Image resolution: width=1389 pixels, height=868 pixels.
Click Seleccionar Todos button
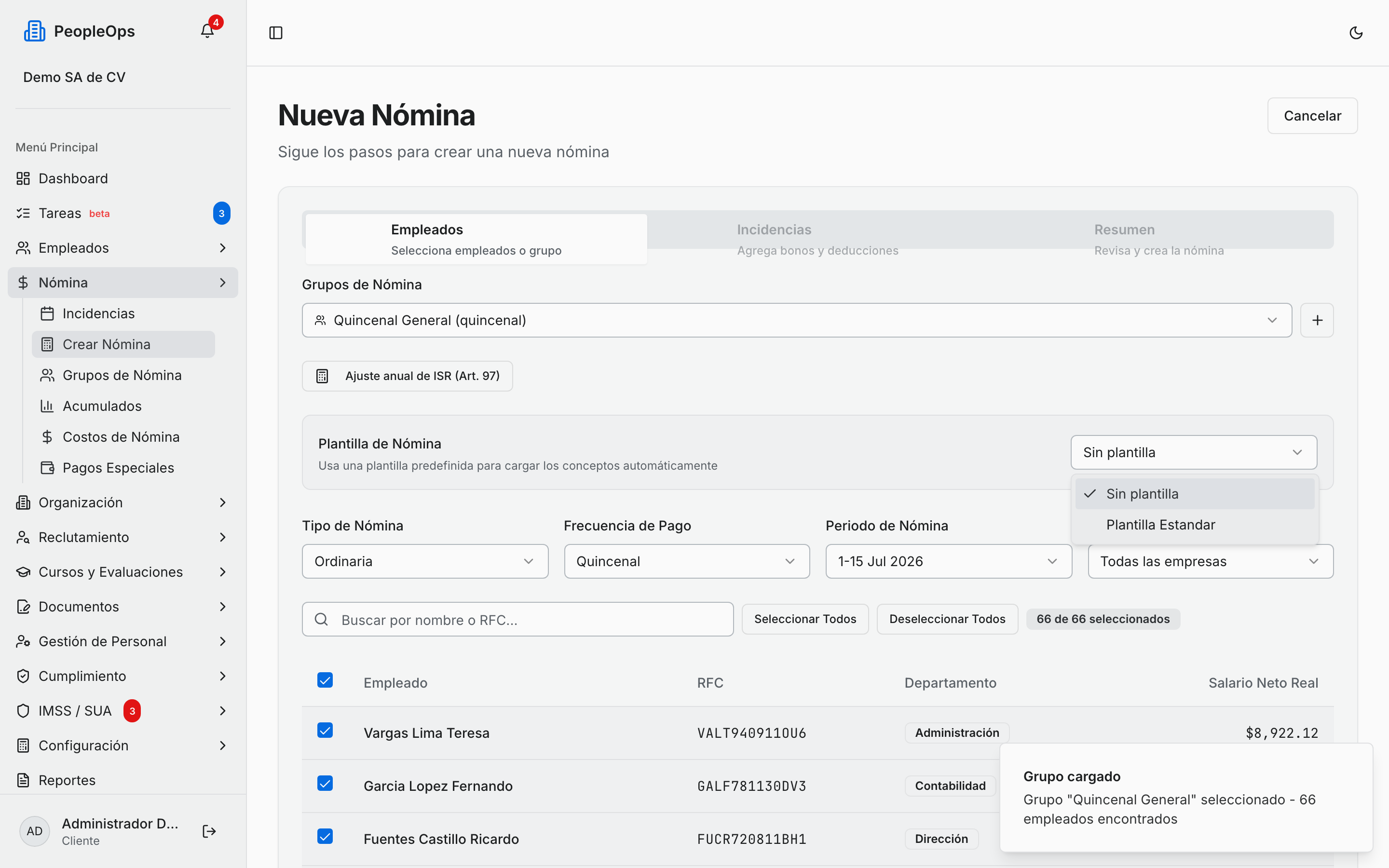coord(804,619)
